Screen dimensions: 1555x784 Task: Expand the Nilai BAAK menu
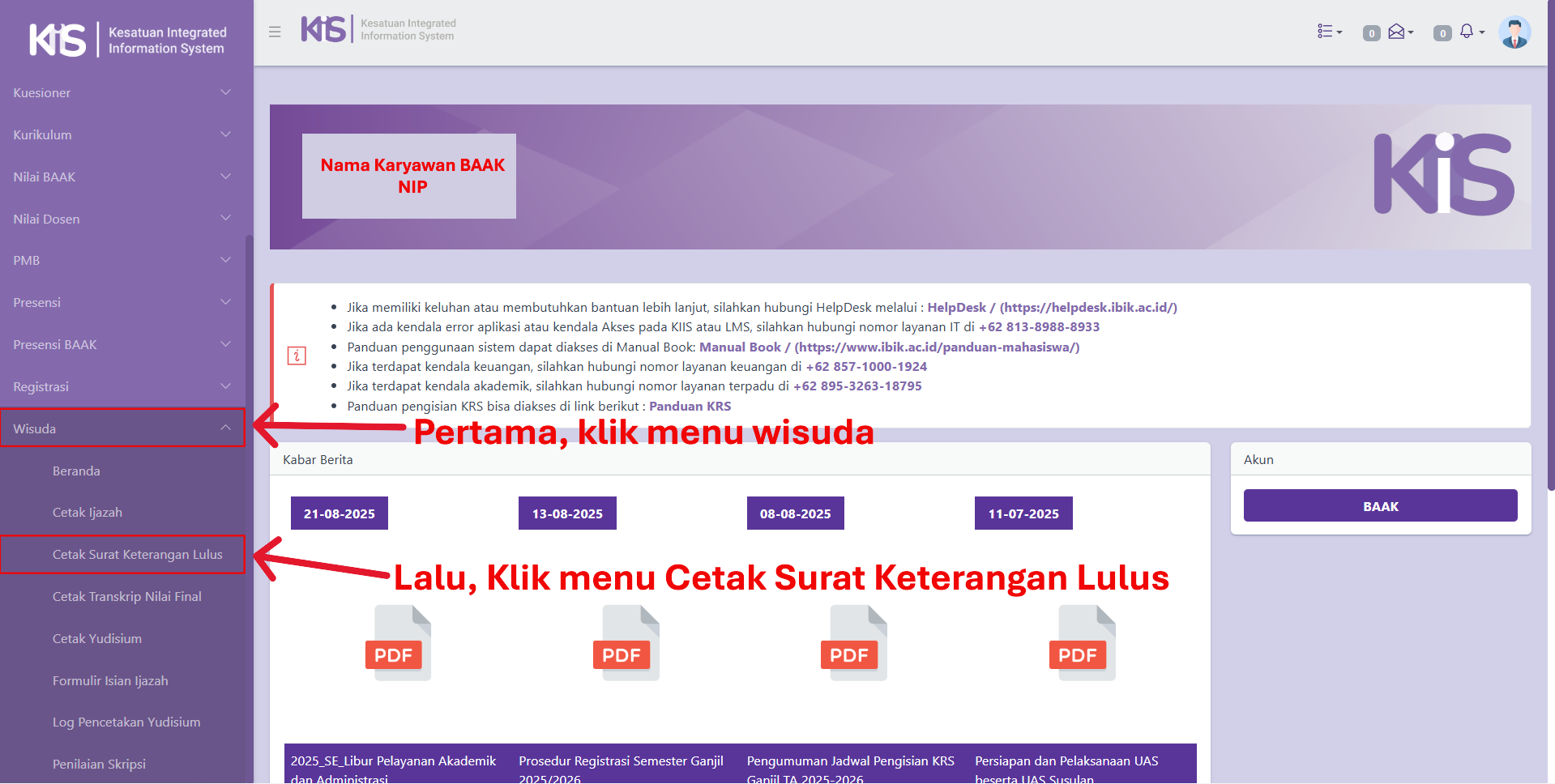tap(122, 177)
